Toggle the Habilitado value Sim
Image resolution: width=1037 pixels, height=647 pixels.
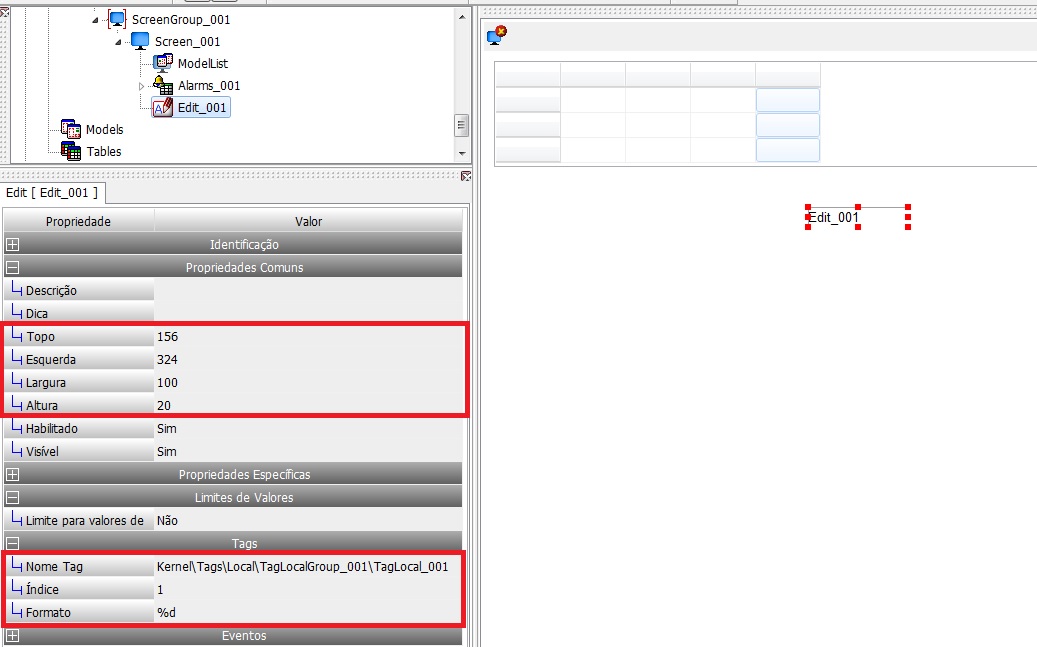click(x=308, y=429)
